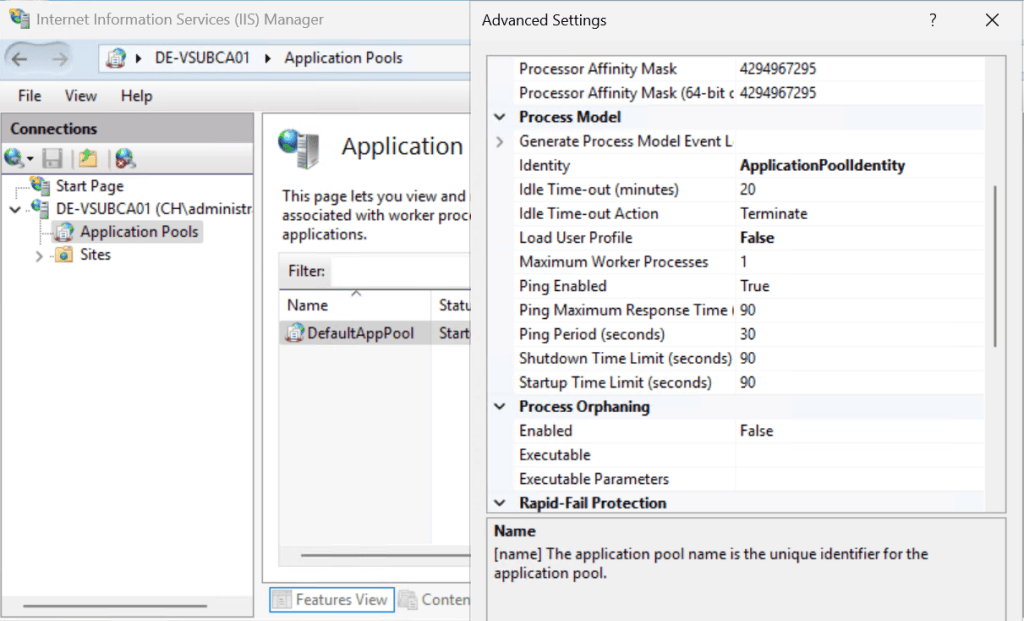Open the Help menu
The width and height of the screenshot is (1024, 621).
pos(136,96)
